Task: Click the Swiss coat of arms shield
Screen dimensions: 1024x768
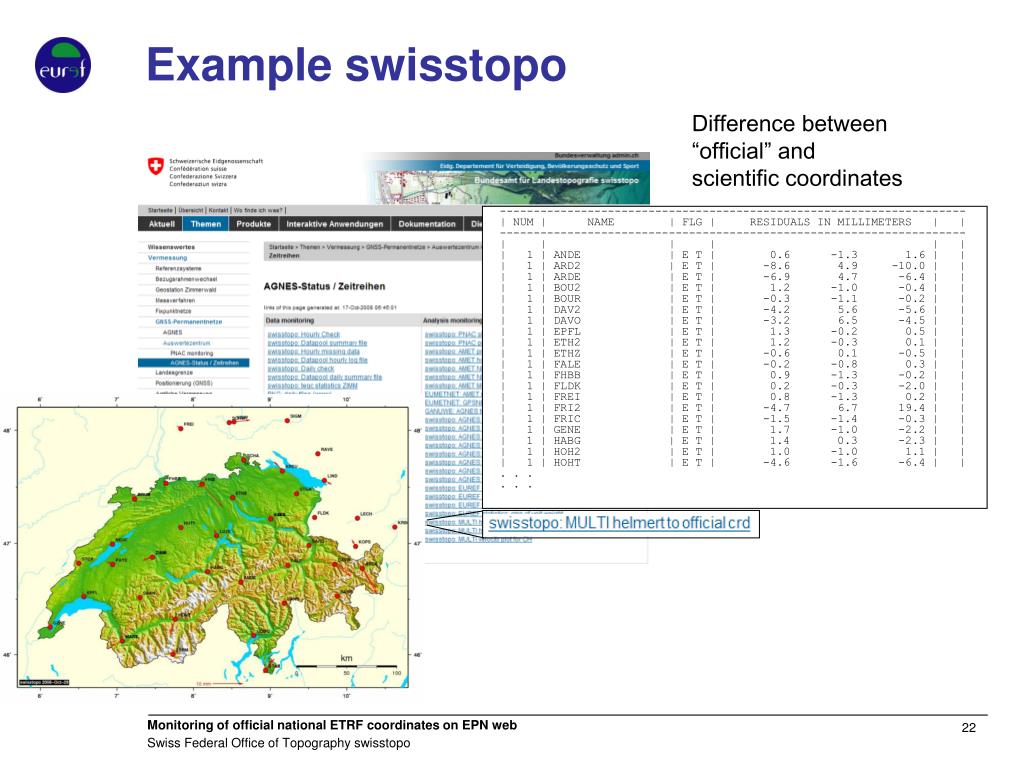Action: [155, 166]
